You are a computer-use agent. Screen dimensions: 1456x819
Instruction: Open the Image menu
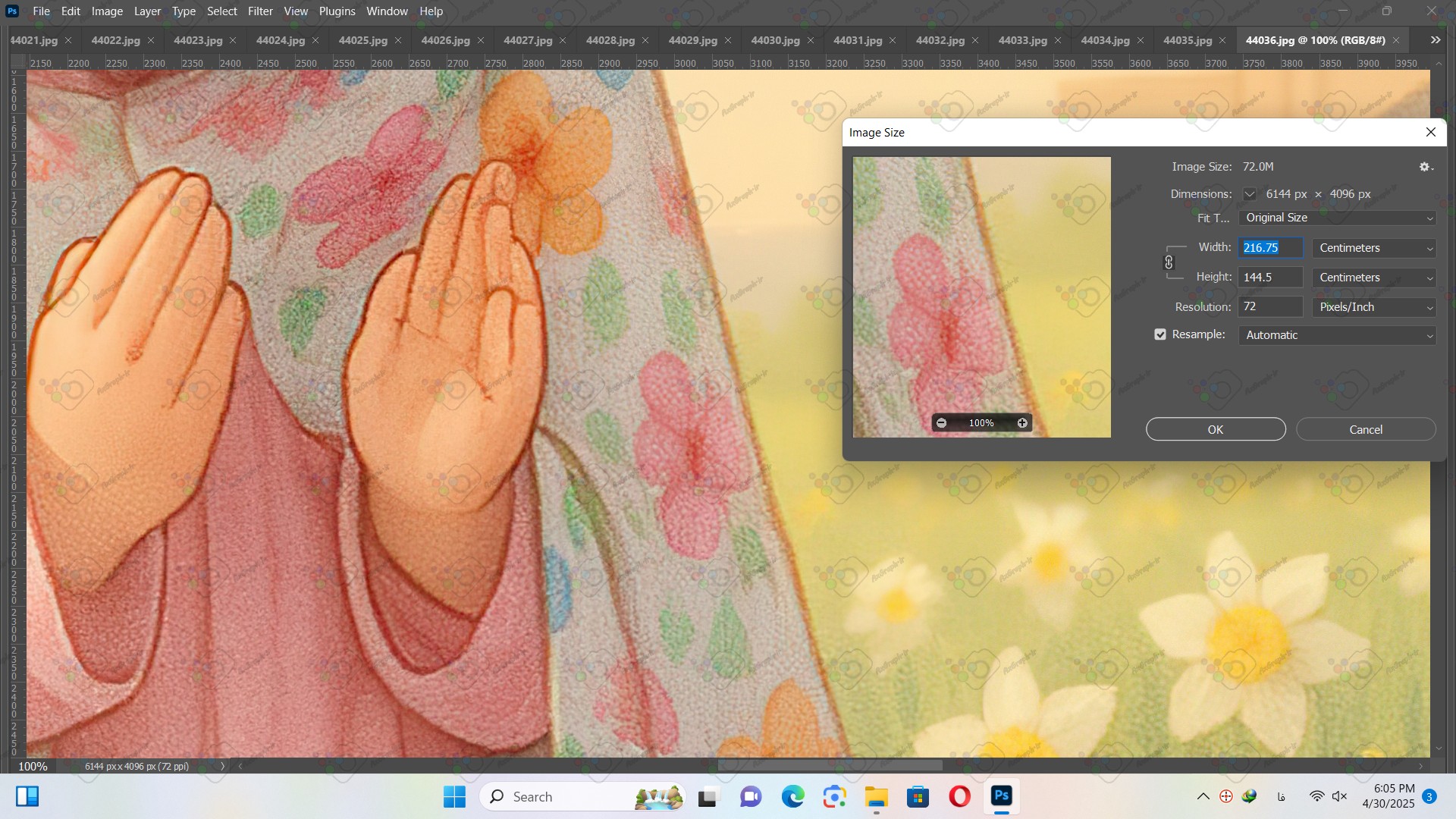coord(107,11)
